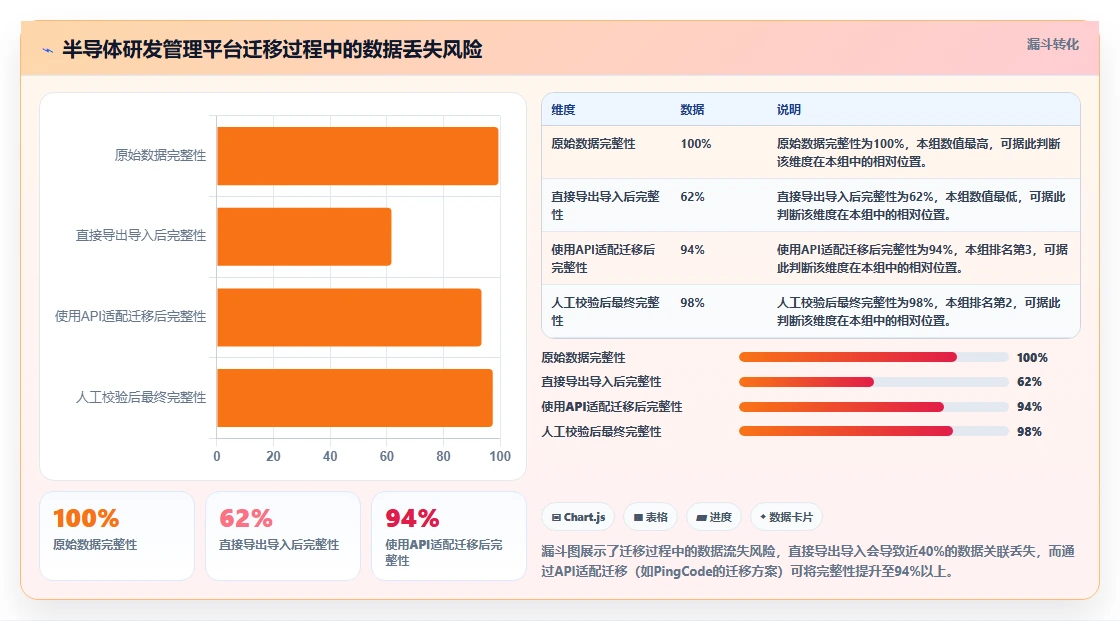Click the 表格 tag chip
1120x621 pixels.
(651, 517)
